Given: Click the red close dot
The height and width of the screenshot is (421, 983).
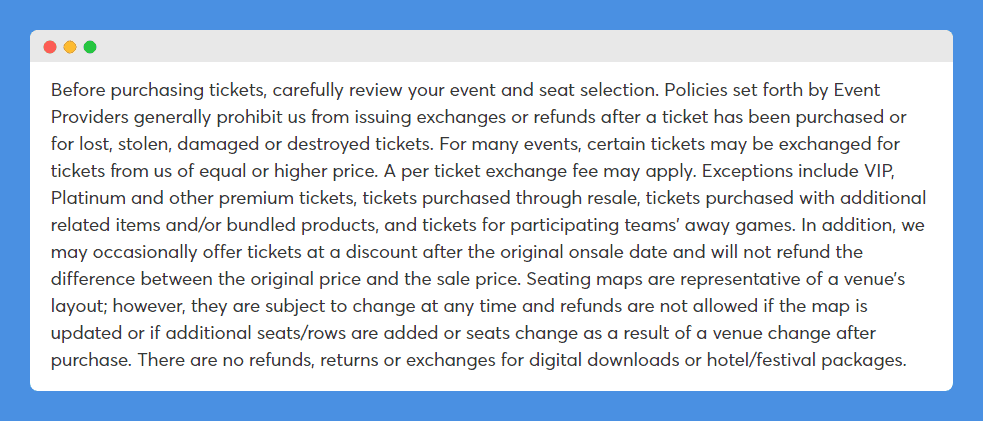Looking at the screenshot, I should [x=50, y=47].
